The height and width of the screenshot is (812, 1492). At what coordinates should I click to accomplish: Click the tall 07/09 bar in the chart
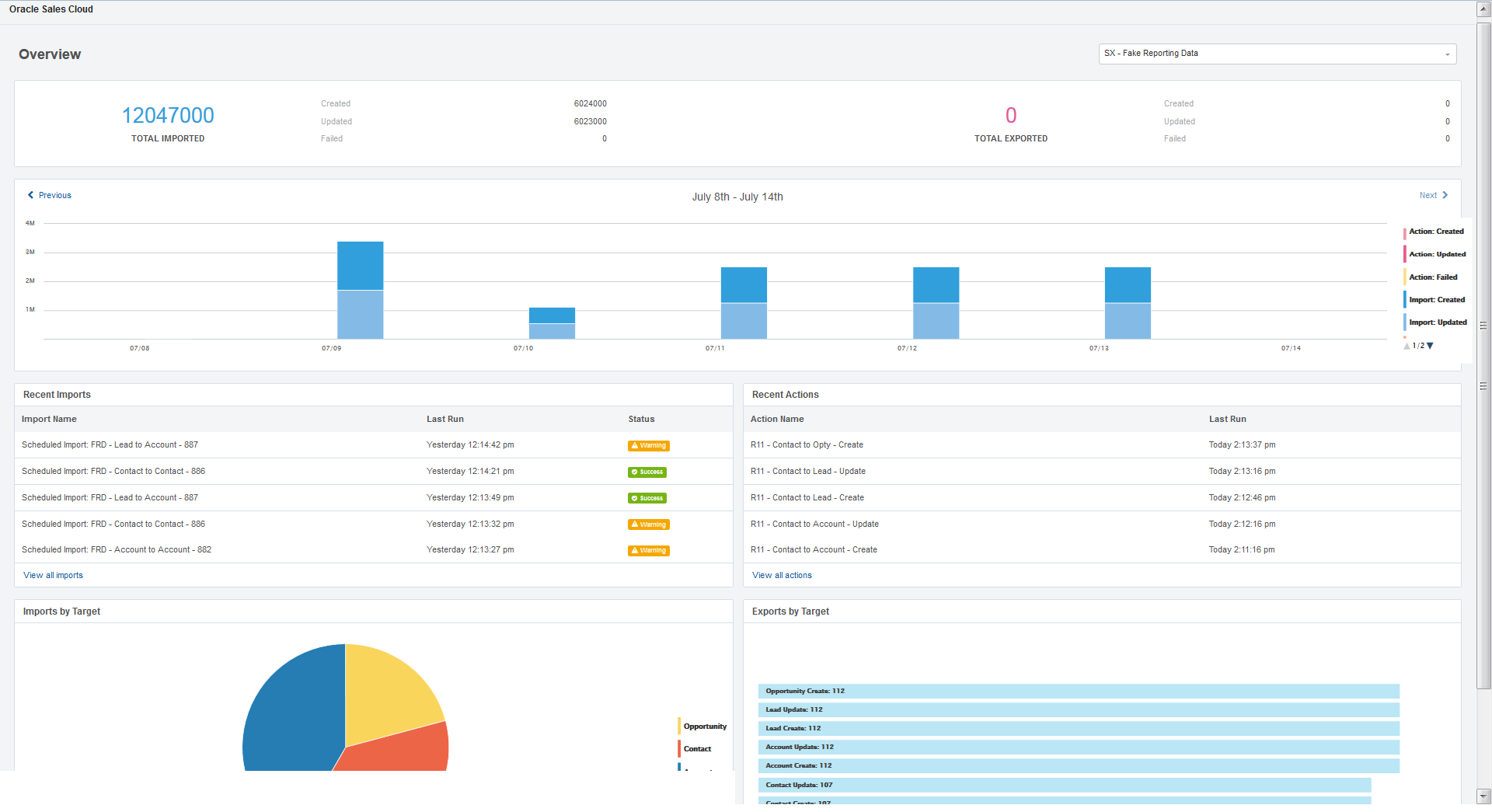tap(360, 288)
